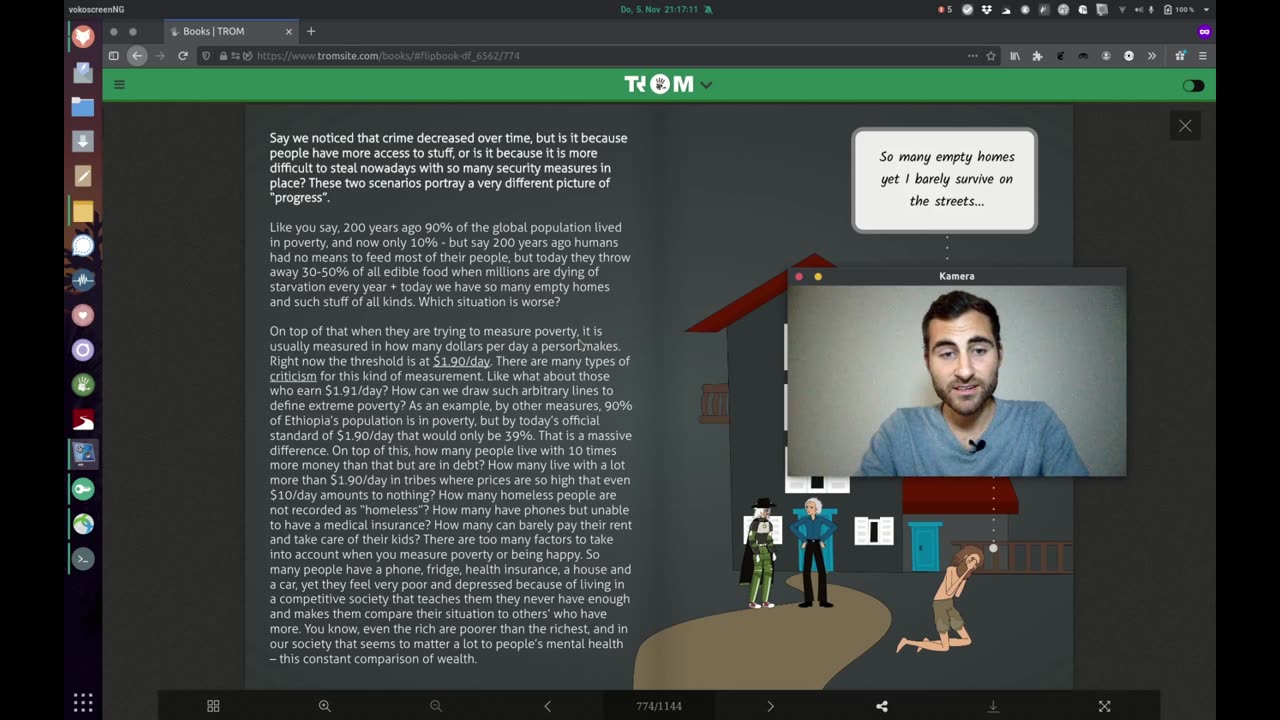Click the speech bubble about empty homes
This screenshot has width=1280, height=720.
[x=945, y=180]
